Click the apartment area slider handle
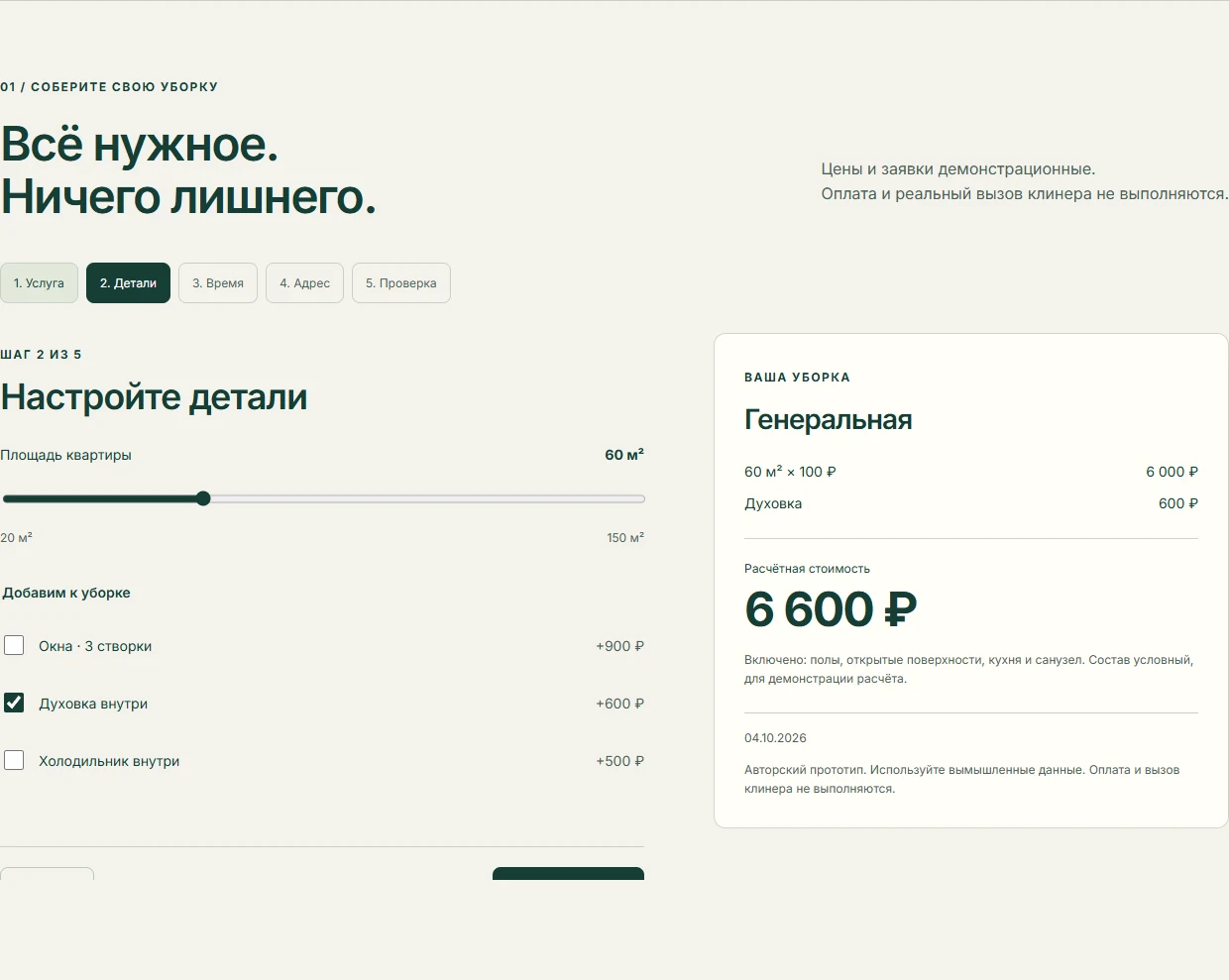The width and height of the screenshot is (1229, 980). click(x=203, y=498)
